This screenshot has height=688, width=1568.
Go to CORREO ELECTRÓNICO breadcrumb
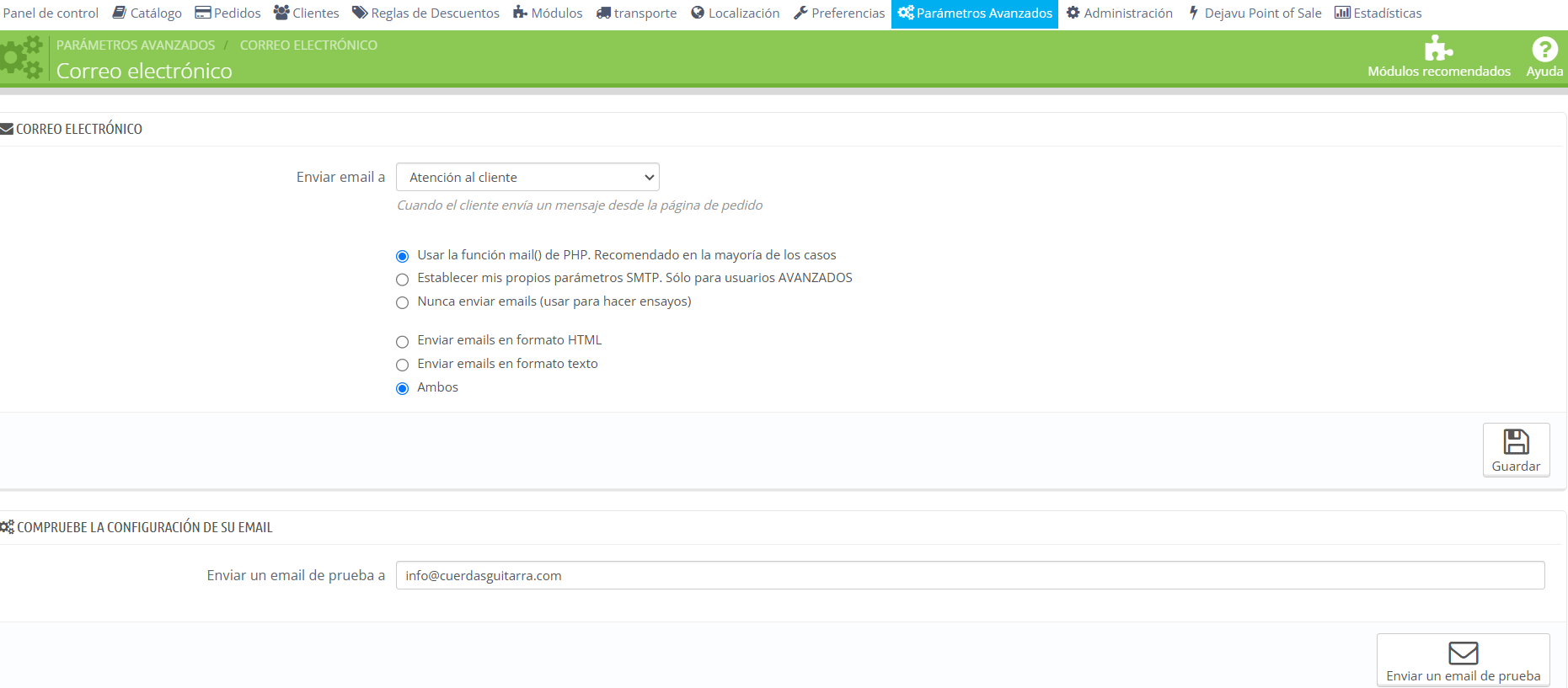tap(308, 45)
